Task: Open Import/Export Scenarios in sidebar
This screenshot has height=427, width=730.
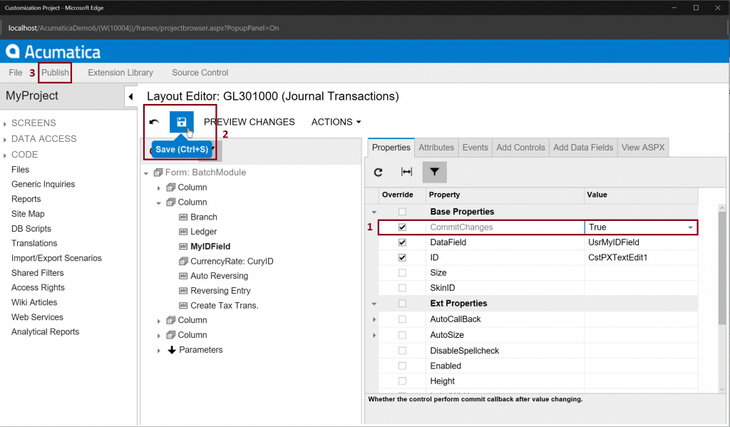Action: 56,258
